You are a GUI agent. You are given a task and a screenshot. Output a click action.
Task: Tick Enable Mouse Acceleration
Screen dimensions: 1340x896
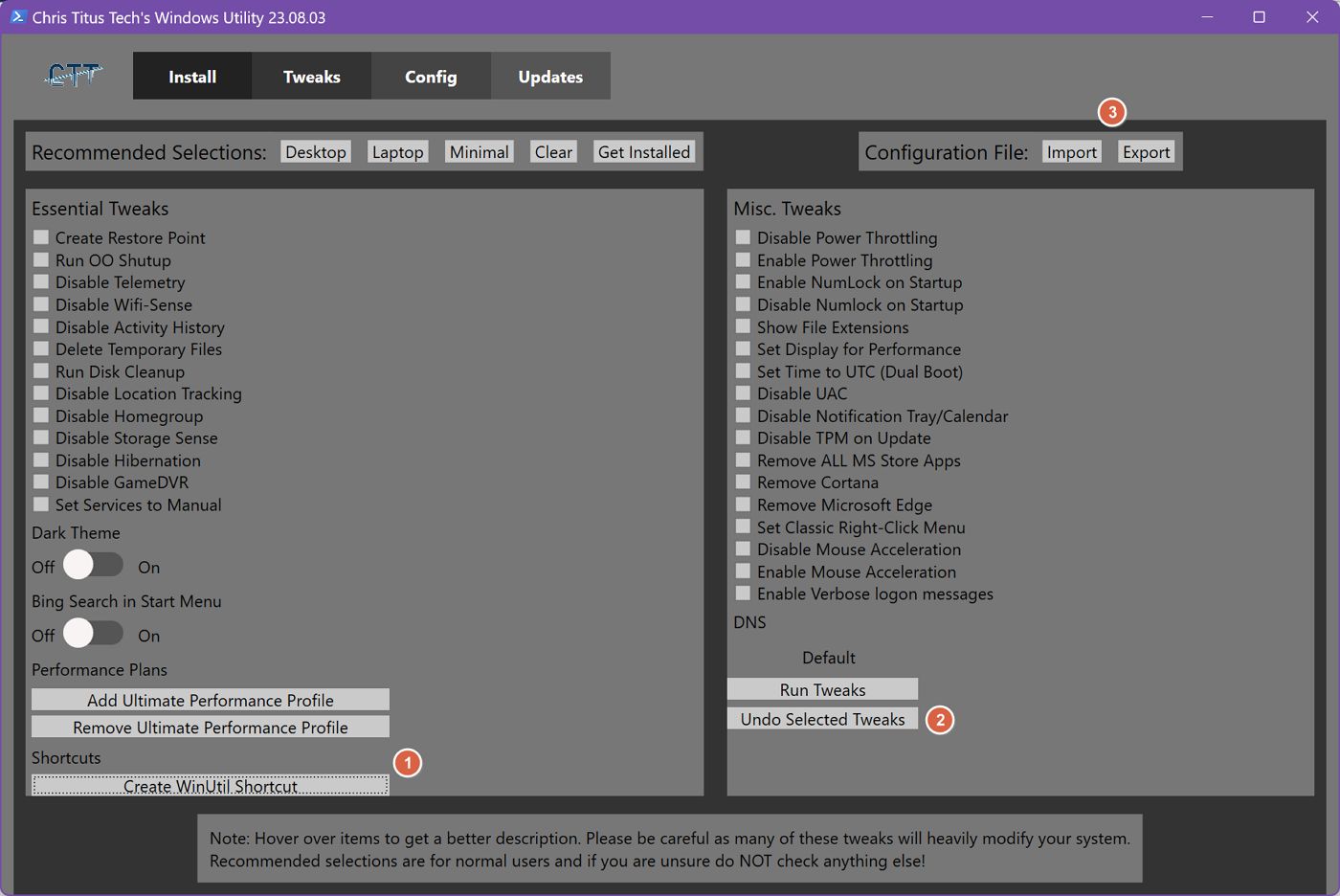pos(743,571)
